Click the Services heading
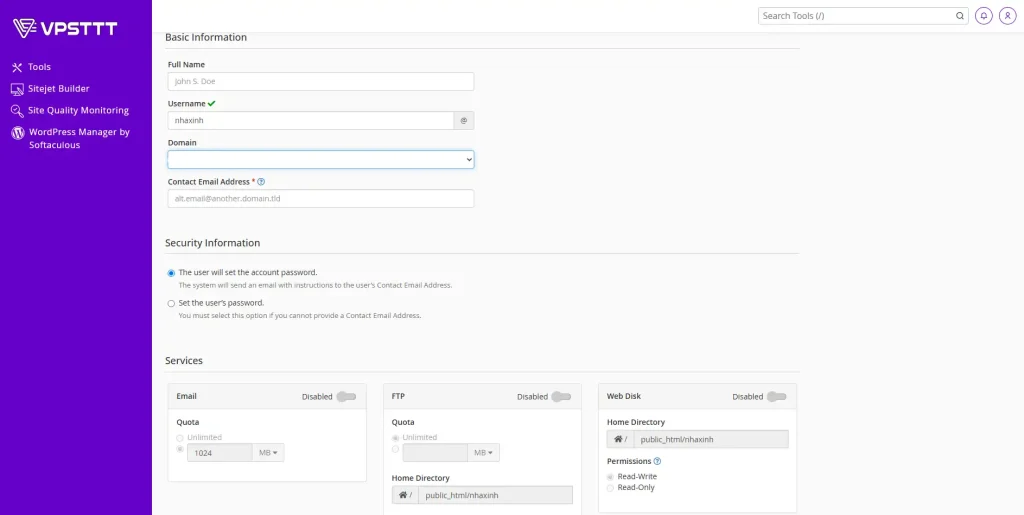 click(184, 360)
